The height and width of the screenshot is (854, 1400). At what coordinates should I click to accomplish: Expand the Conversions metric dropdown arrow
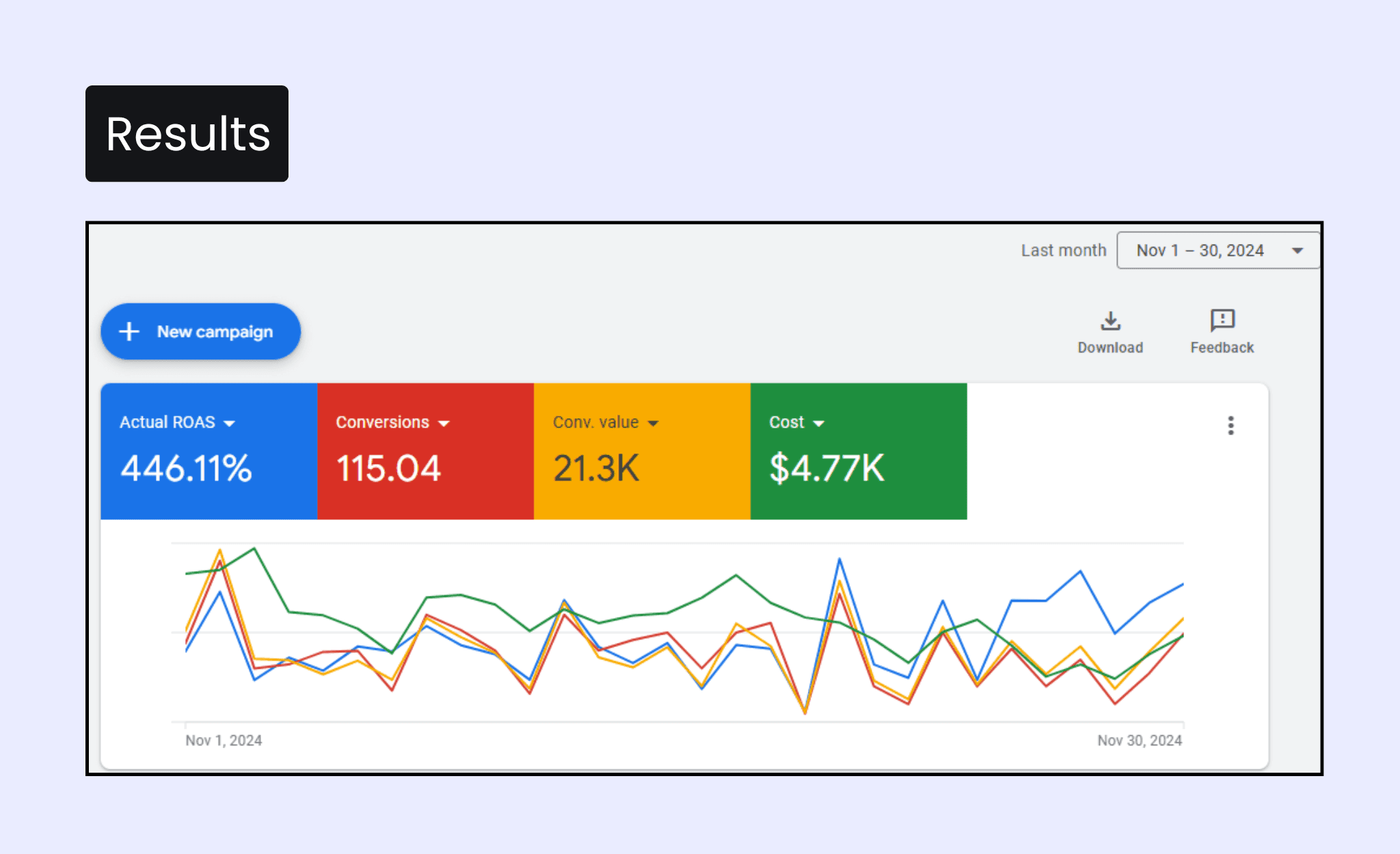coord(444,424)
